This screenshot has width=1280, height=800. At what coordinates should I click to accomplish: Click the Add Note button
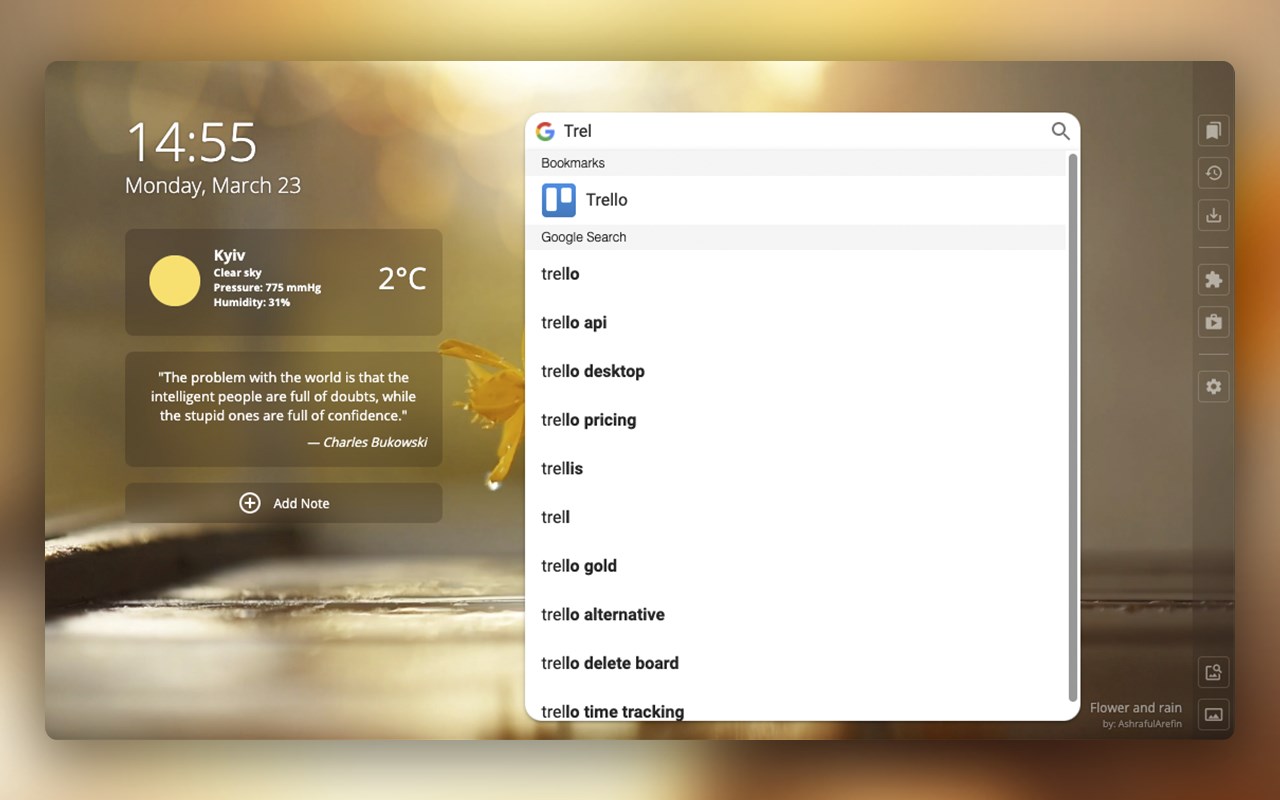283,503
